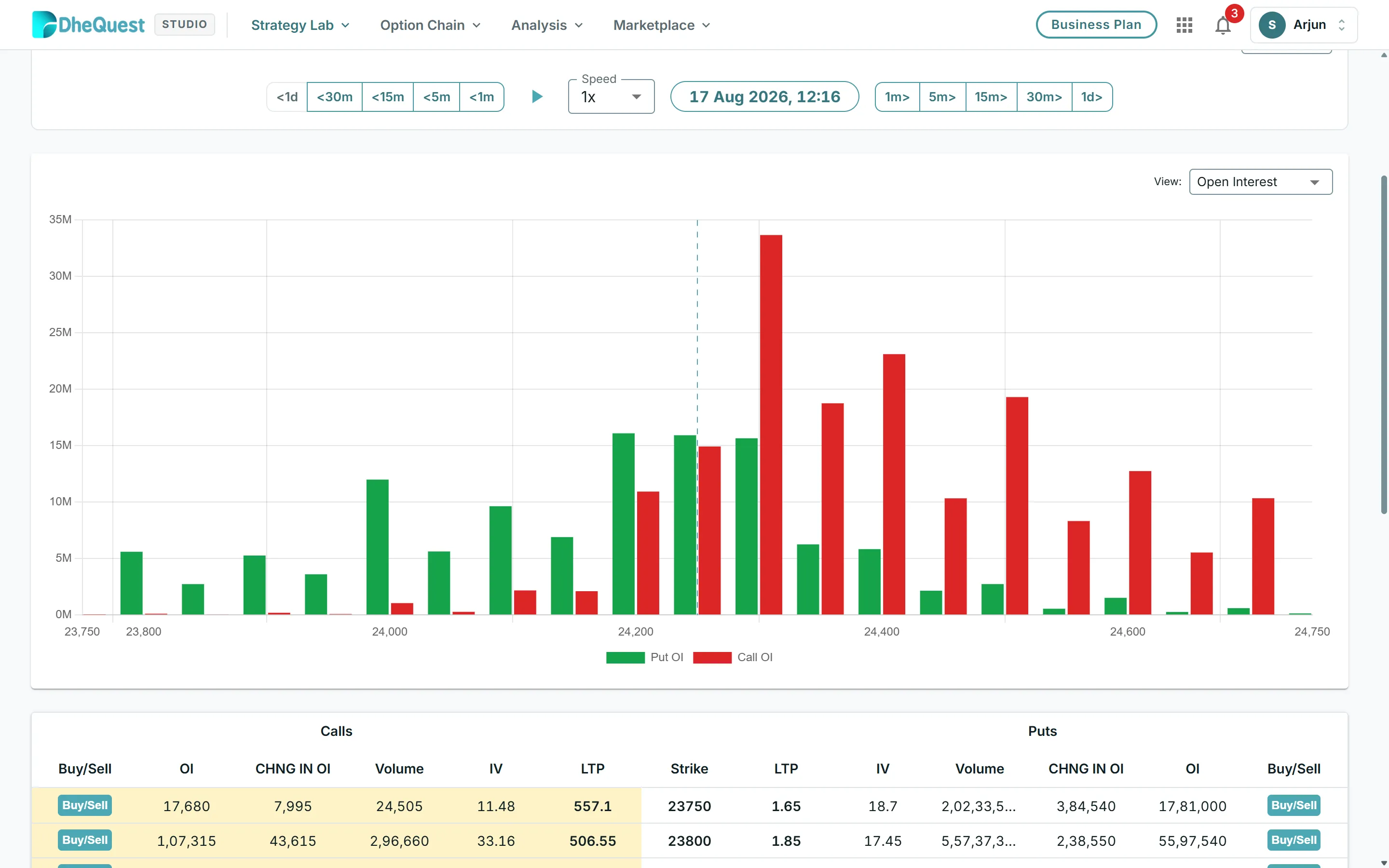Click the page vertical scrollbar thumb
Screen dimensions: 1389x868
[1384, 344]
